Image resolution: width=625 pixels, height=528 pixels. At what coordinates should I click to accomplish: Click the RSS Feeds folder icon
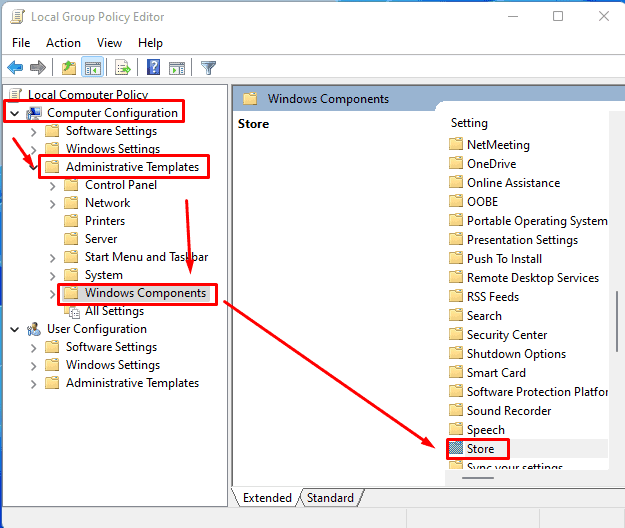[456, 296]
